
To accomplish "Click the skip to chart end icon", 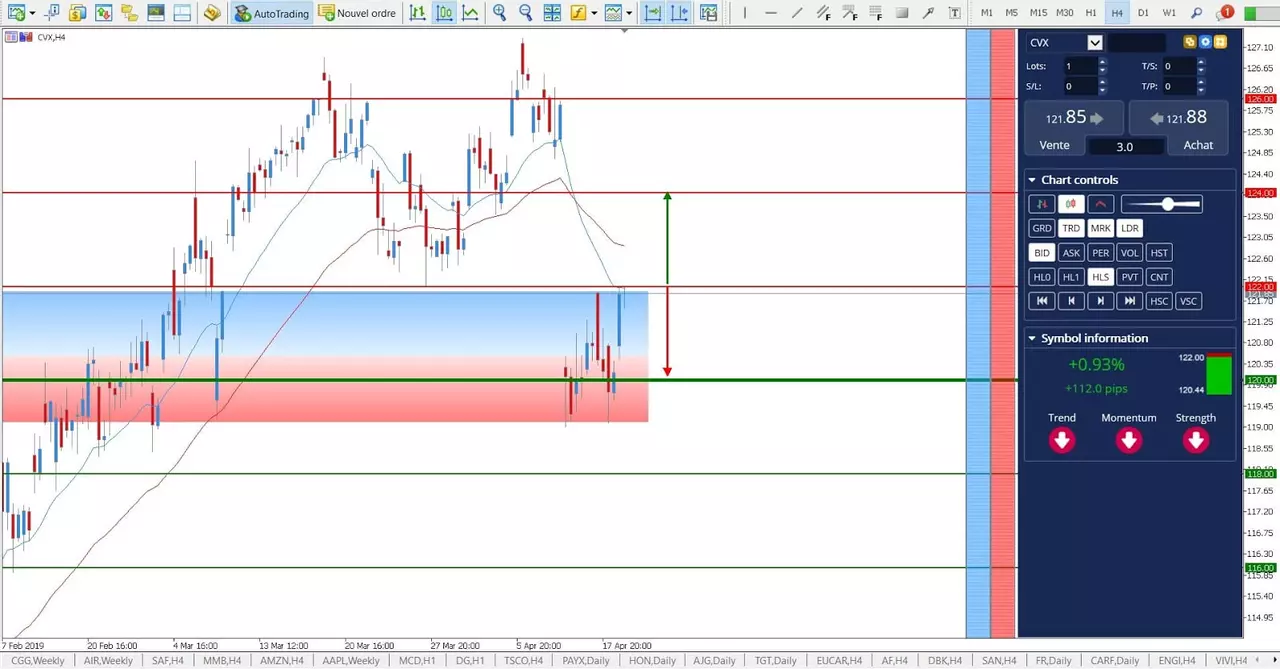I will coord(1129,301).
